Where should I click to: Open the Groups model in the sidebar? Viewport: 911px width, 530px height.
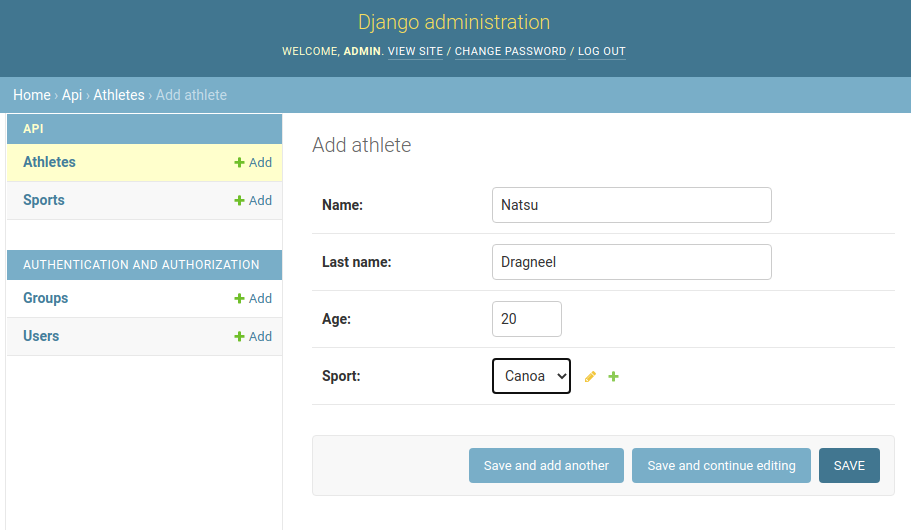(x=45, y=298)
